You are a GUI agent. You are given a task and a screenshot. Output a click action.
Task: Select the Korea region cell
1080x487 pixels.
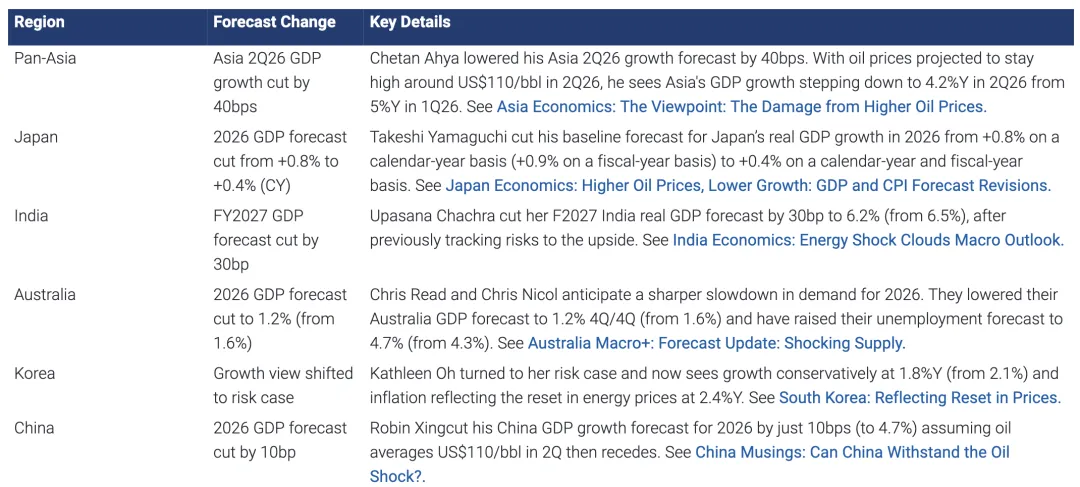coord(34,374)
